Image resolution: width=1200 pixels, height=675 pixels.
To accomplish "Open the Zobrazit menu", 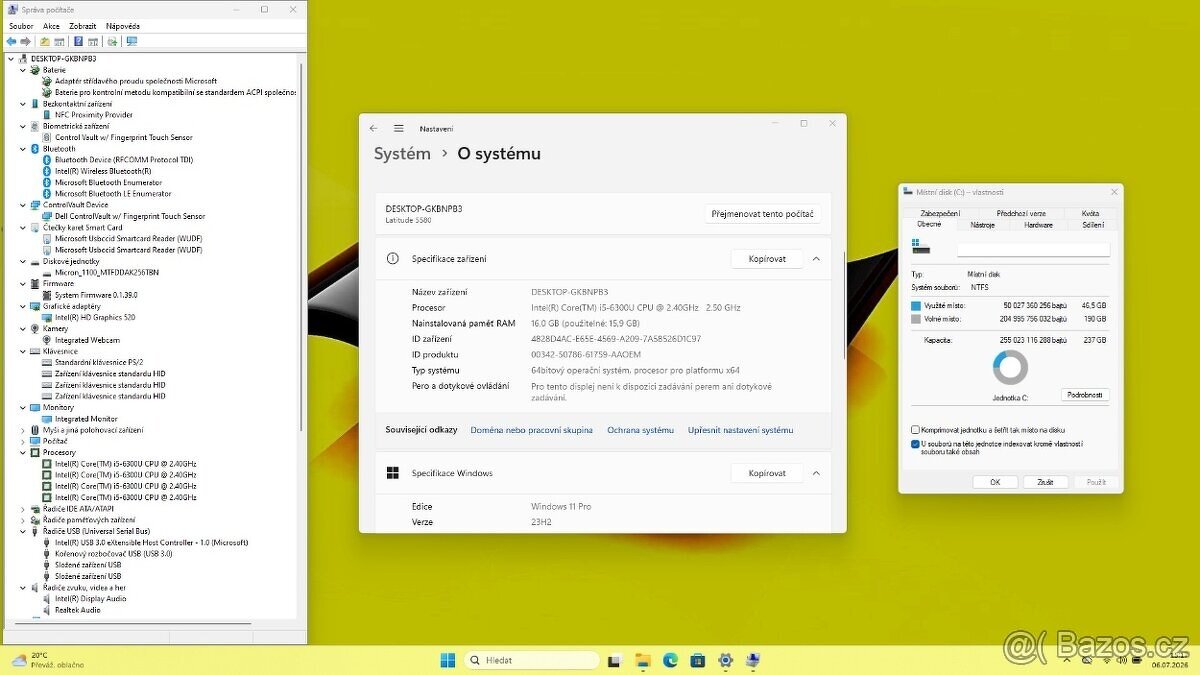I will tap(83, 26).
